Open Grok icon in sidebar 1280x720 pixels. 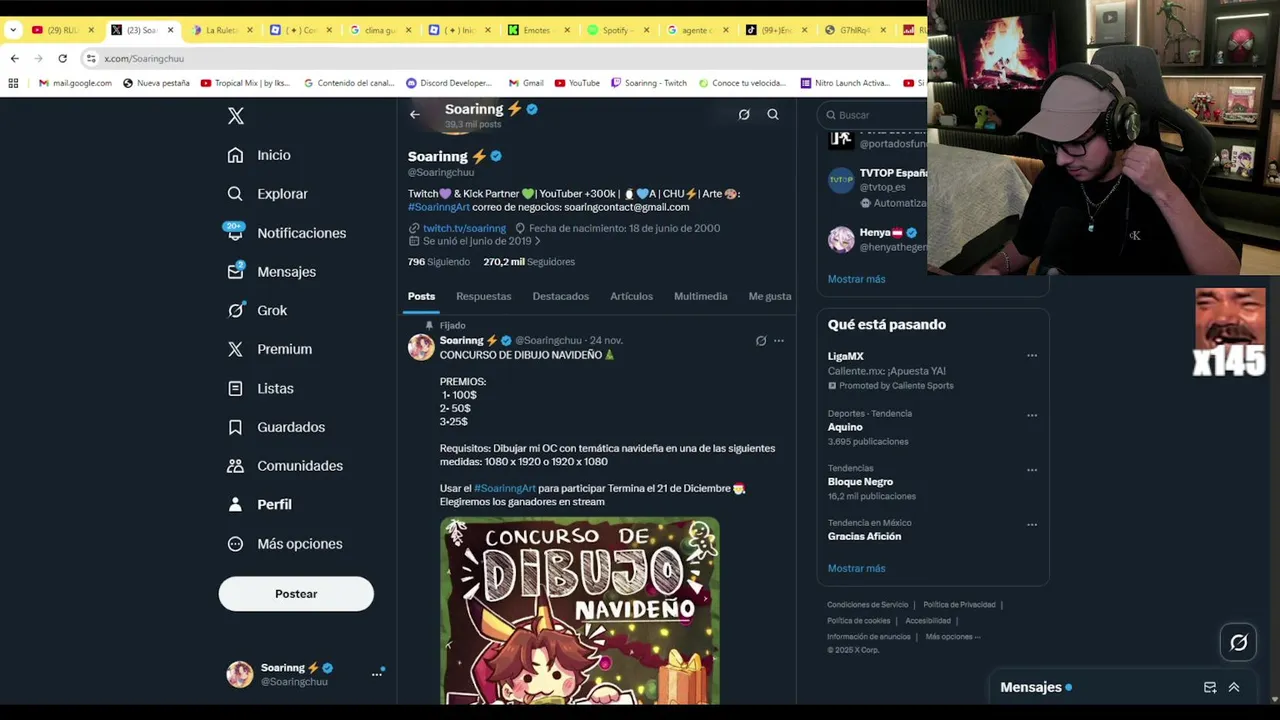(235, 310)
